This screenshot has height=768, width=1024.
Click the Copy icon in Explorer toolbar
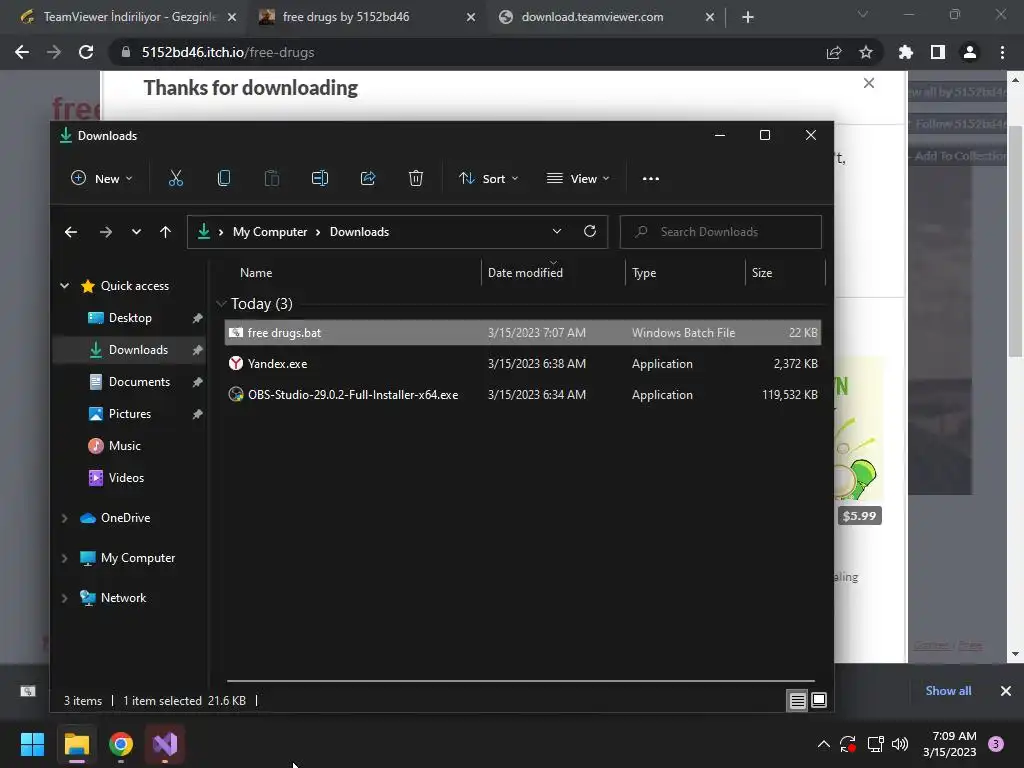tap(223, 178)
